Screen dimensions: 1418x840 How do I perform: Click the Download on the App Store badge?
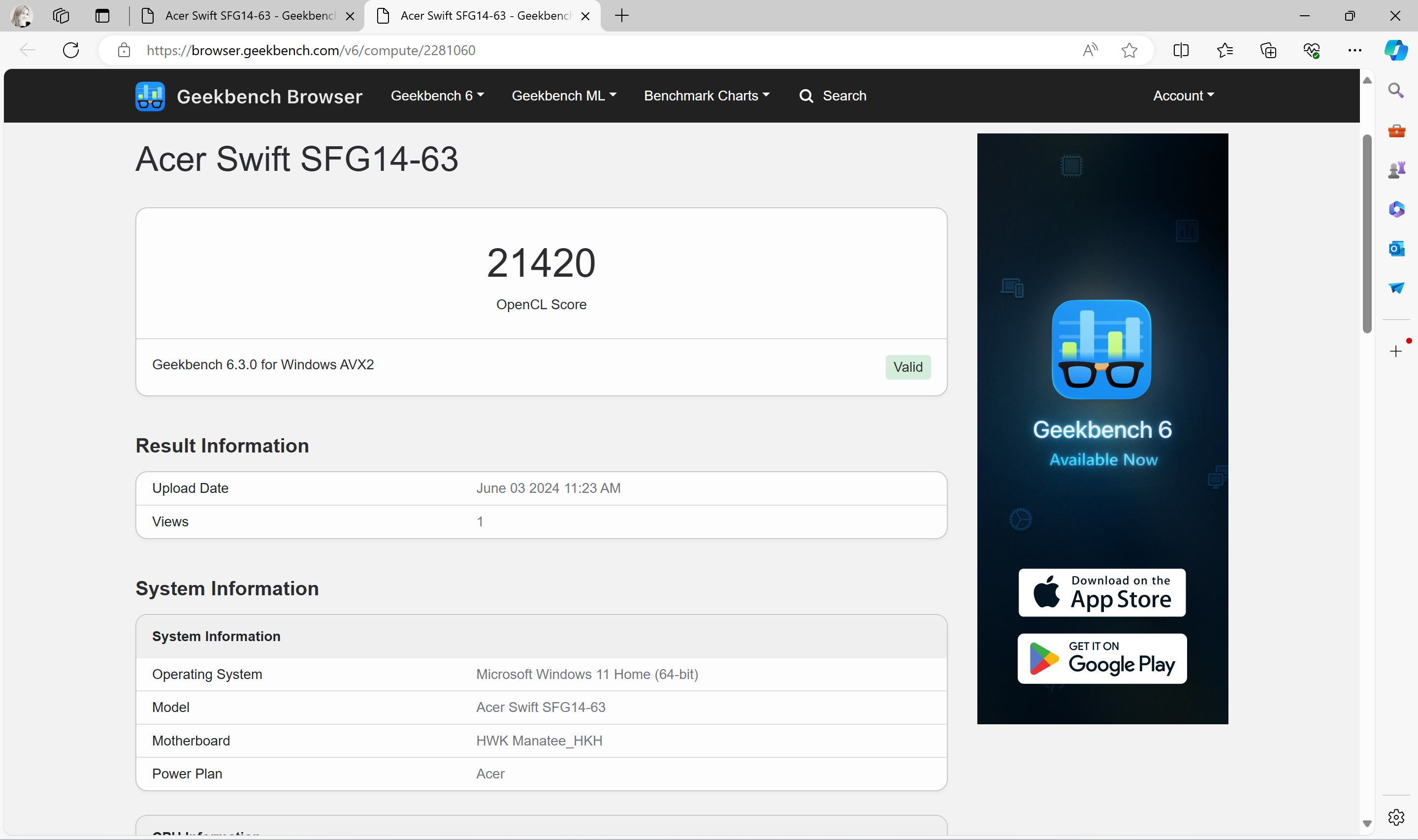coord(1102,593)
